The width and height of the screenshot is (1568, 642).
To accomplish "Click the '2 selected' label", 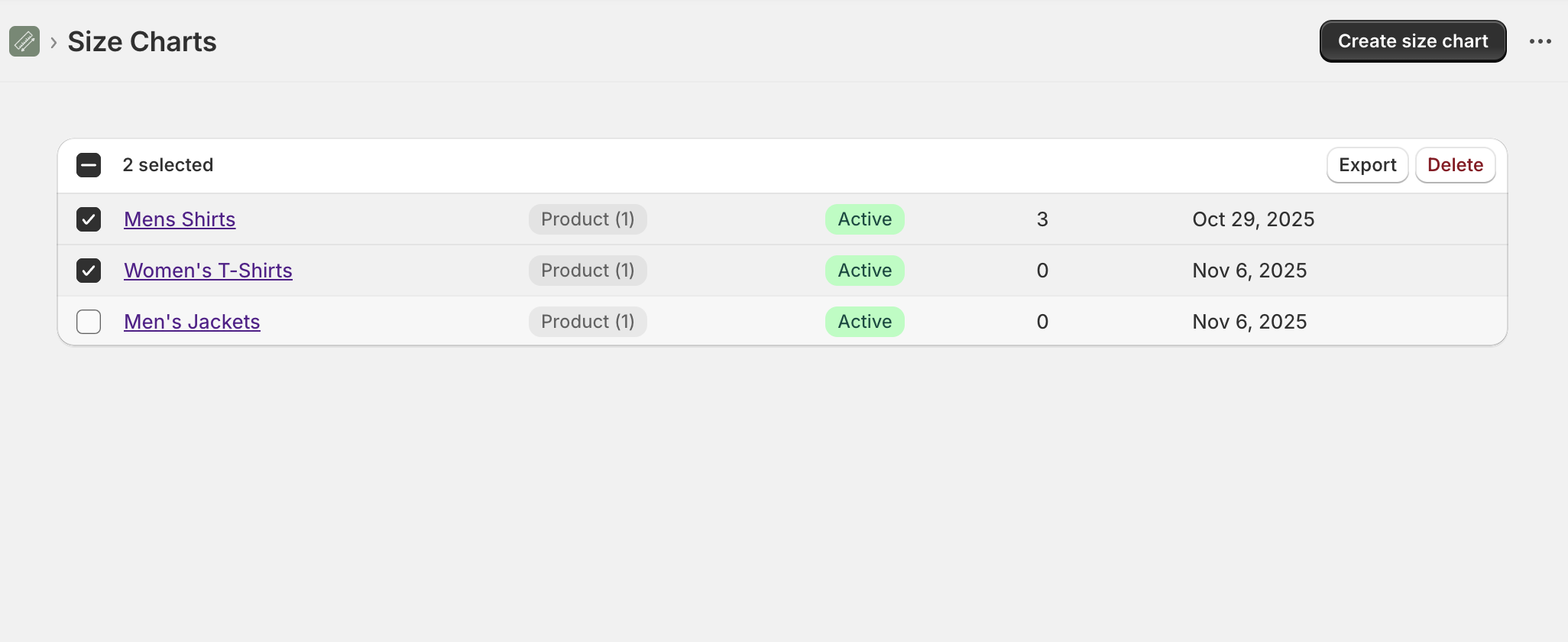I will [x=168, y=165].
